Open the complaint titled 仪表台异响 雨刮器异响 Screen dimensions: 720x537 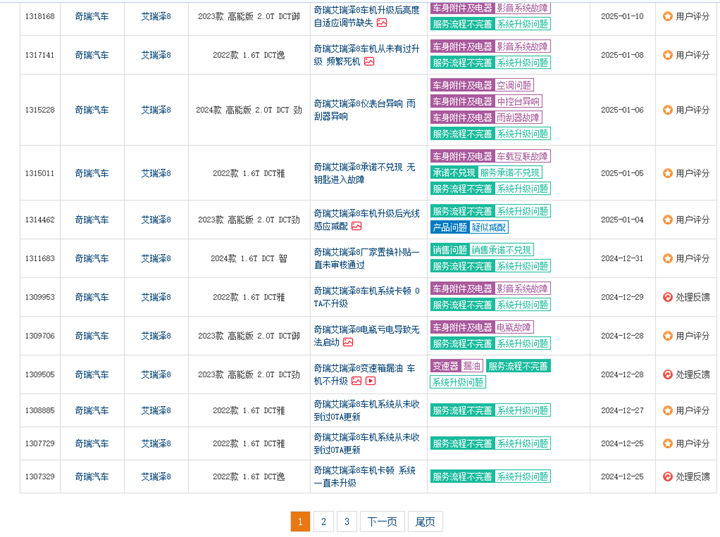pos(365,110)
